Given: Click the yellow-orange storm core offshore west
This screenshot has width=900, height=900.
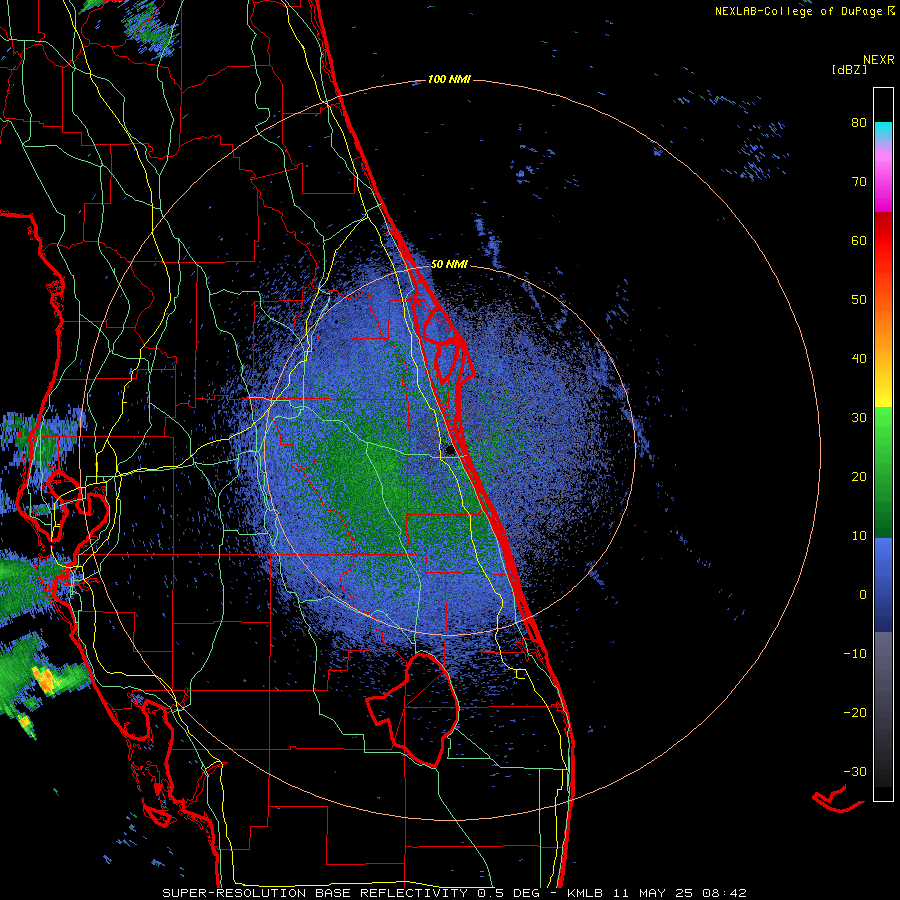Looking at the screenshot, I should tap(46, 679).
